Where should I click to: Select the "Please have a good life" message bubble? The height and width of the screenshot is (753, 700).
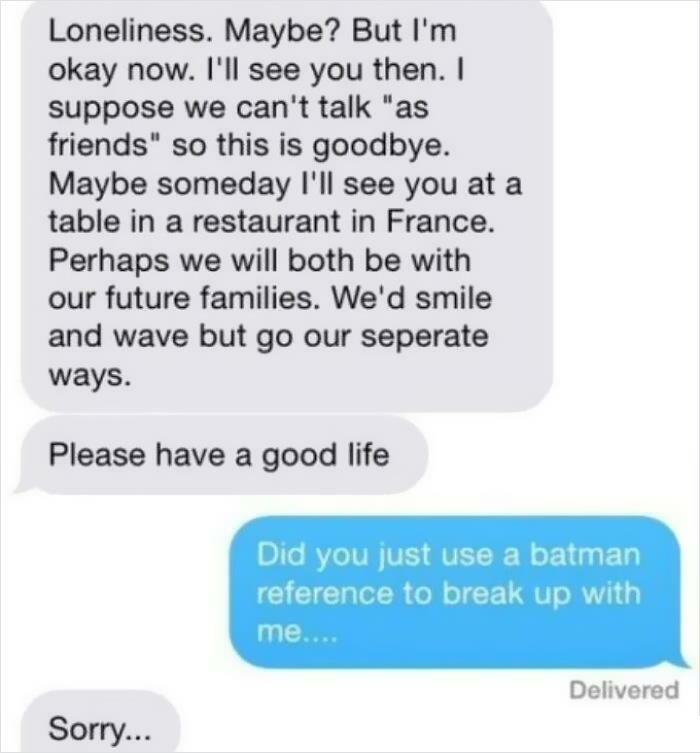pos(221,455)
